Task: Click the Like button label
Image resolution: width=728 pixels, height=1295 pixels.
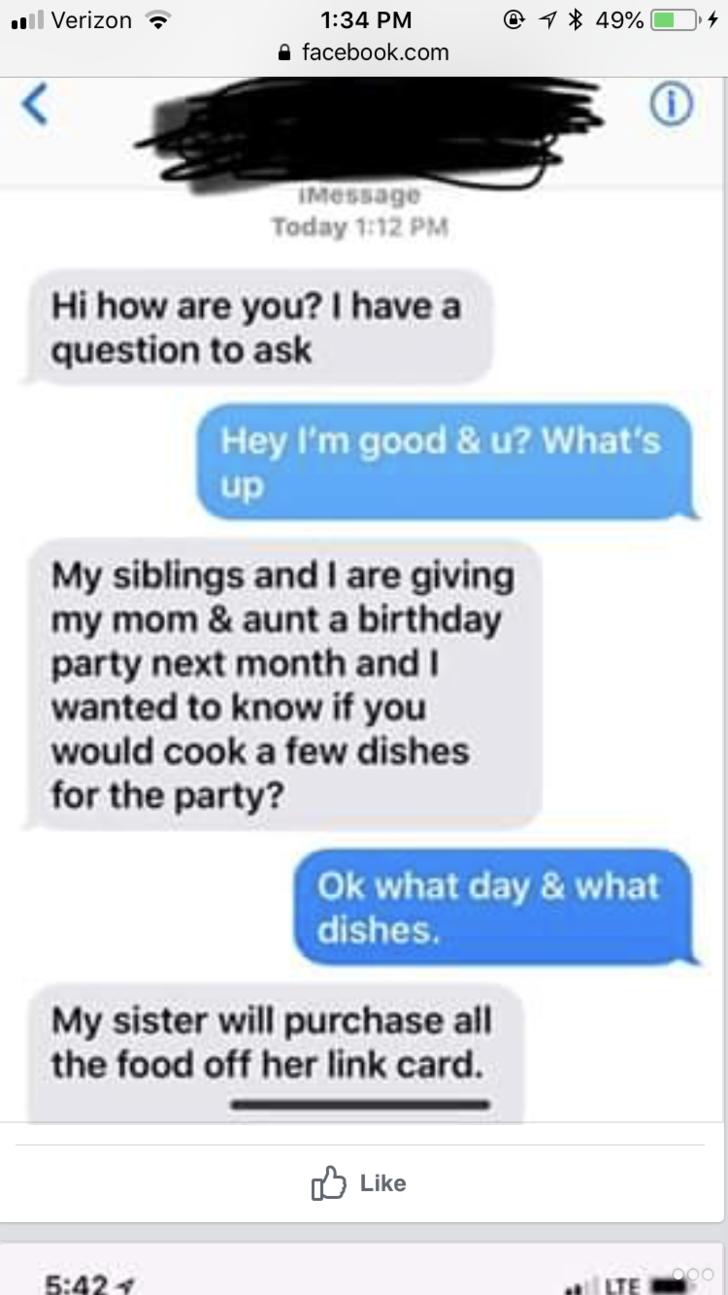Action: [382, 1183]
